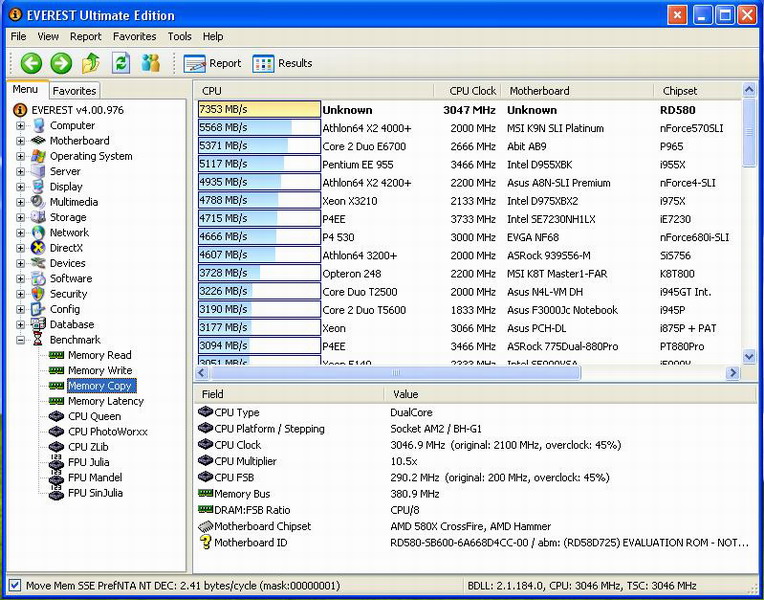Click the Config tree icon

(38, 309)
